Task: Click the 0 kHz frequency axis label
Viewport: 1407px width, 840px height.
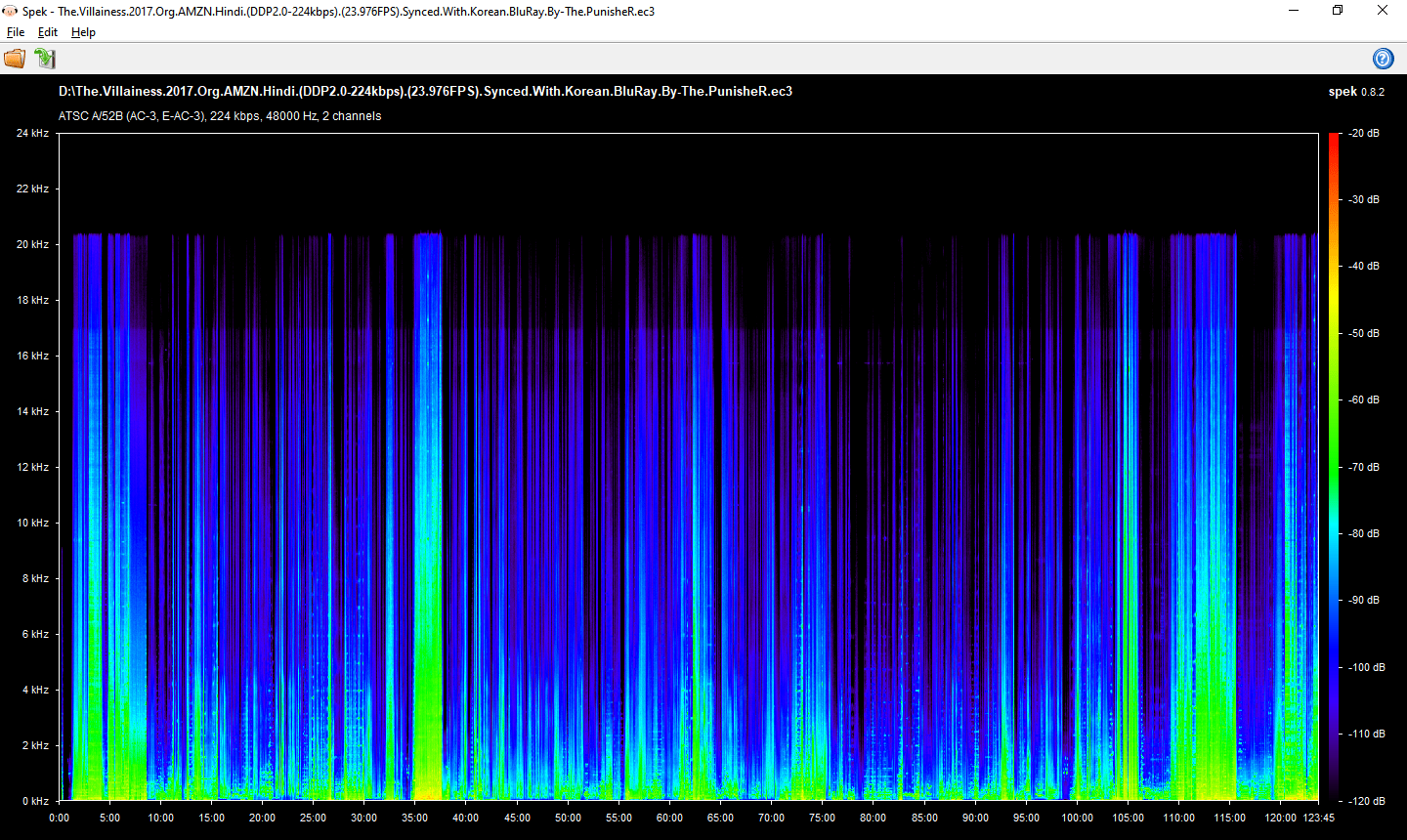Action: pos(35,801)
